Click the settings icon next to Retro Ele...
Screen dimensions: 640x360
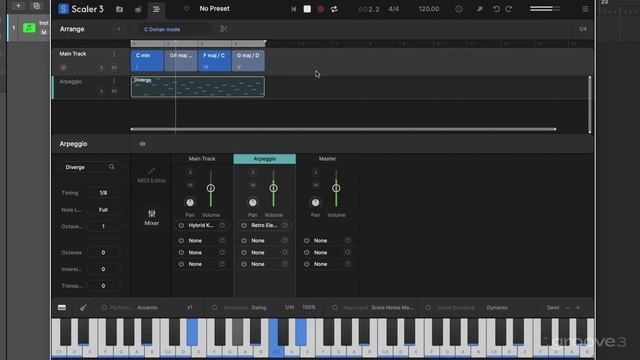tap(285, 225)
